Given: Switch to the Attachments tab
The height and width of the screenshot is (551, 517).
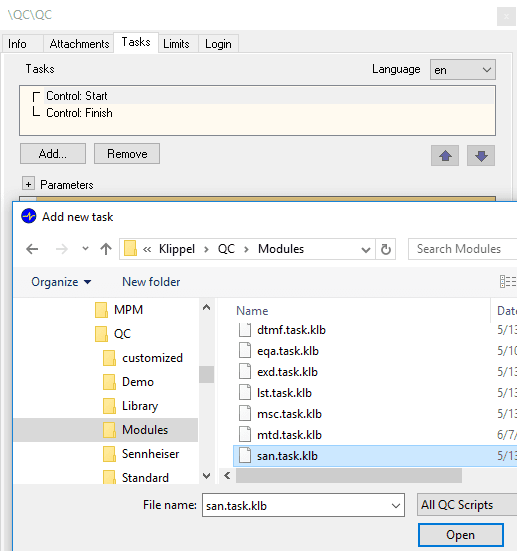Looking at the screenshot, I should tap(79, 44).
